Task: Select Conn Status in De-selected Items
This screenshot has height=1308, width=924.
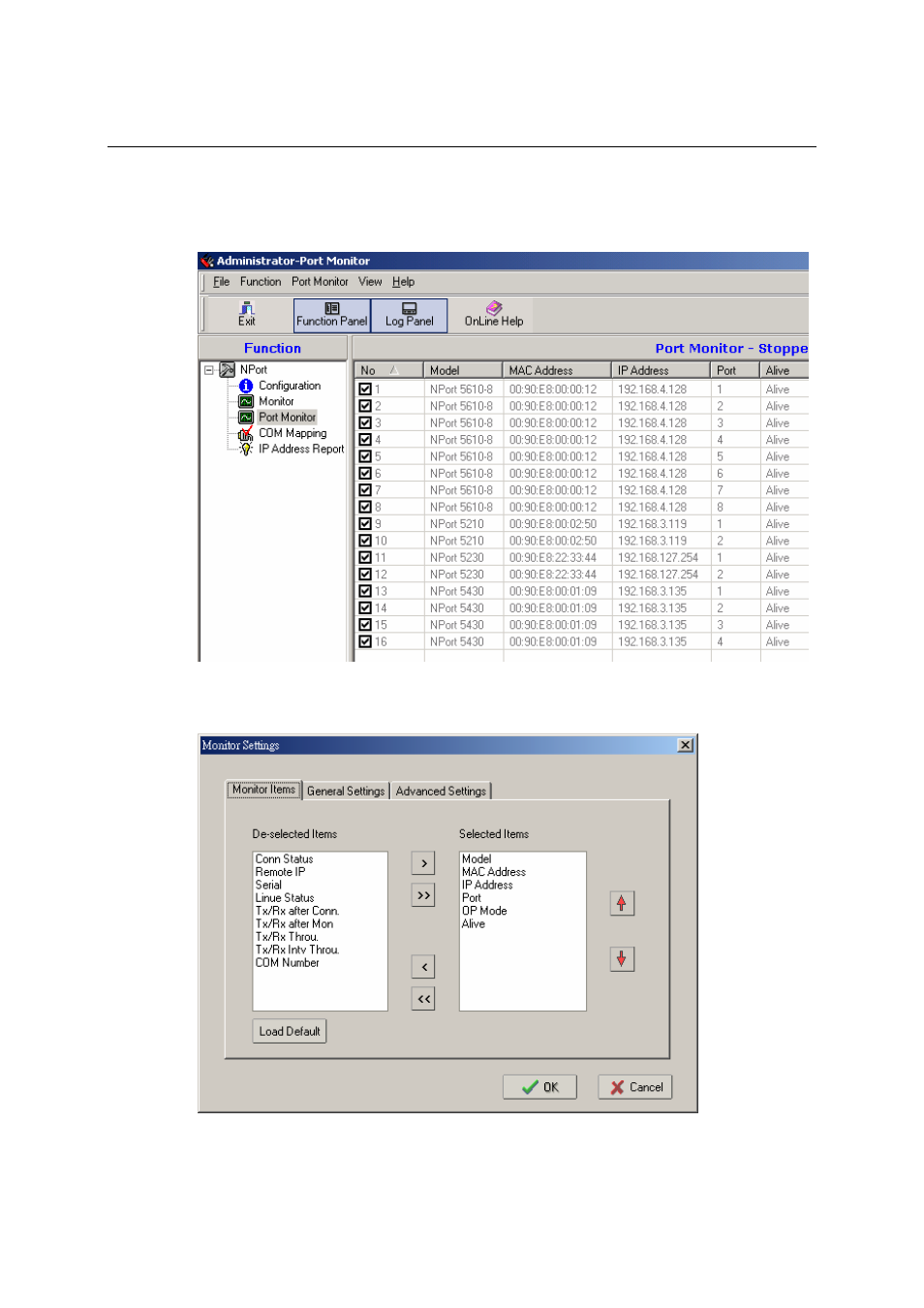Action: tap(285, 859)
